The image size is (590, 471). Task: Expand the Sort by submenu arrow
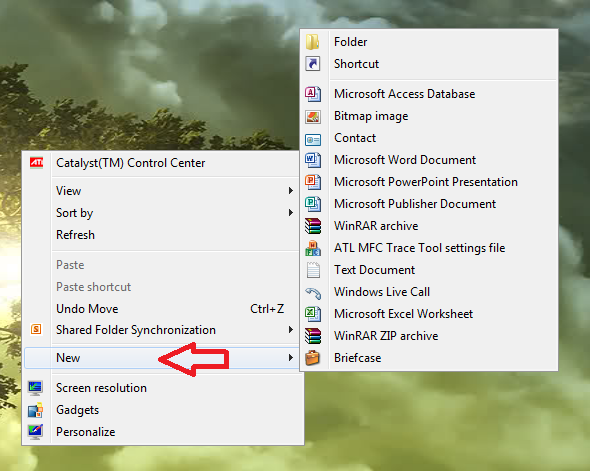pos(290,213)
